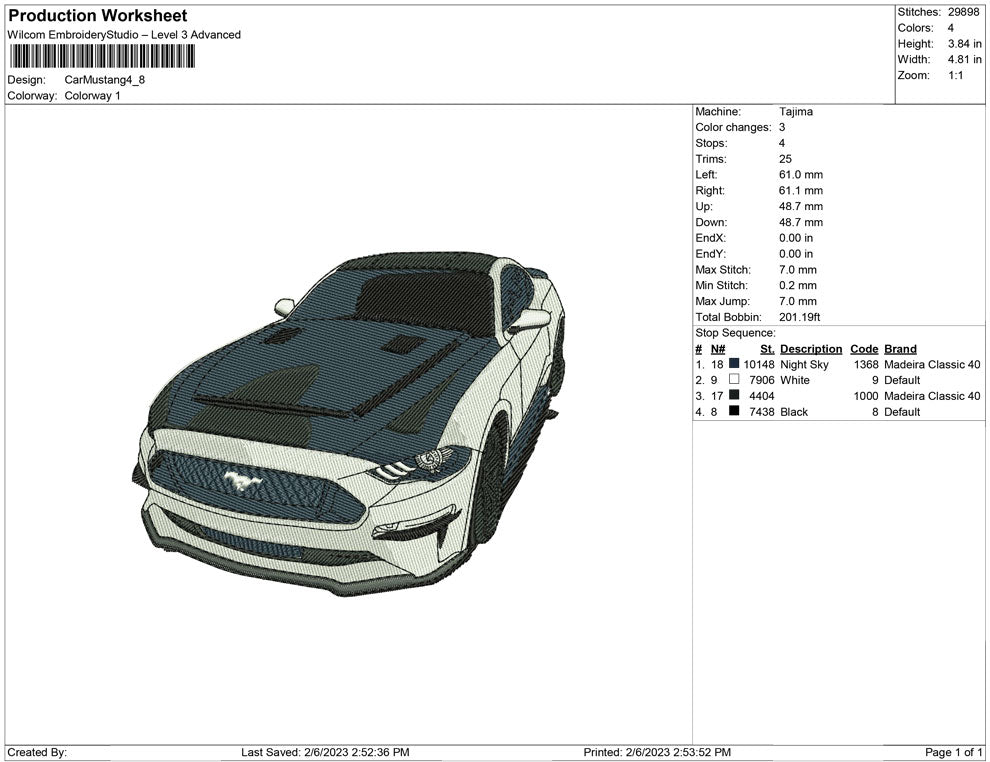The width and height of the screenshot is (990, 762).
Task: Select the White thread color swatch
Action: (x=734, y=381)
